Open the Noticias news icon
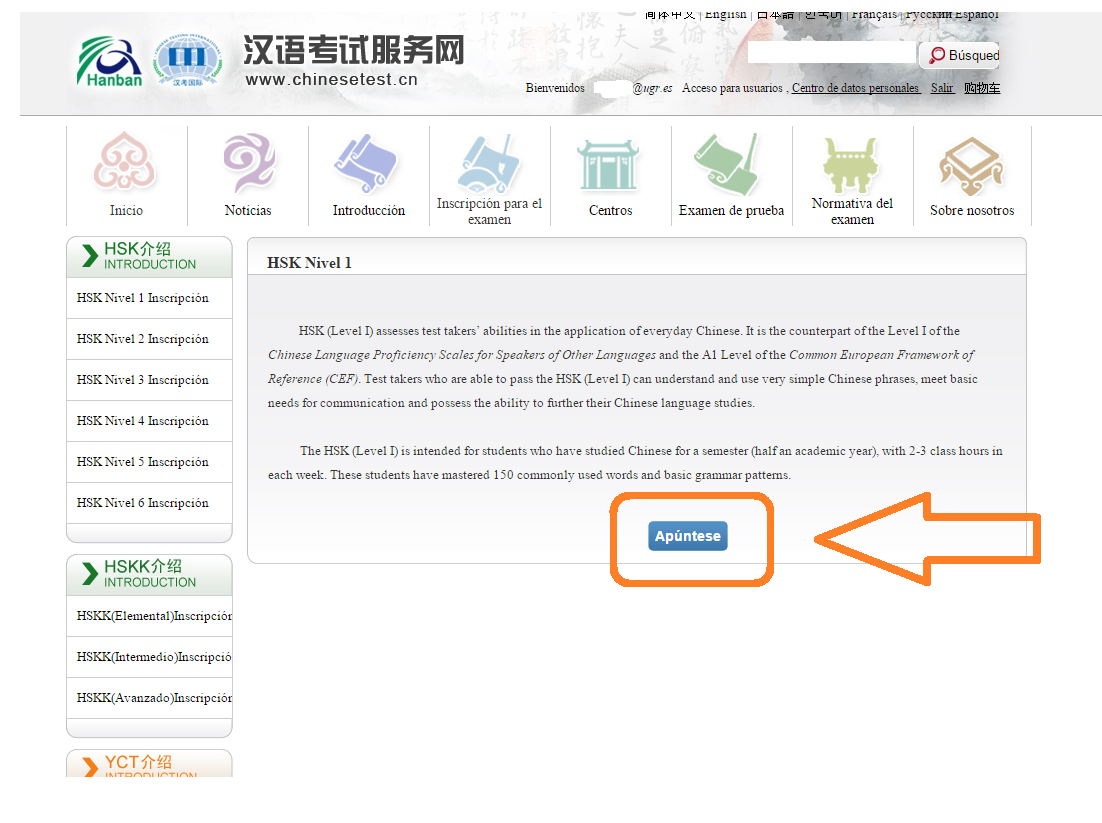 pyautogui.click(x=248, y=162)
